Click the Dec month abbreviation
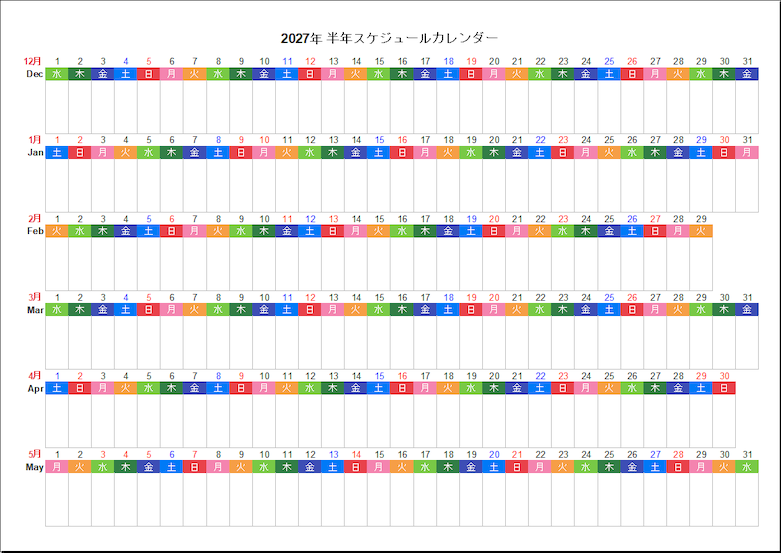This screenshot has width=781, height=553. tap(34, 74)
